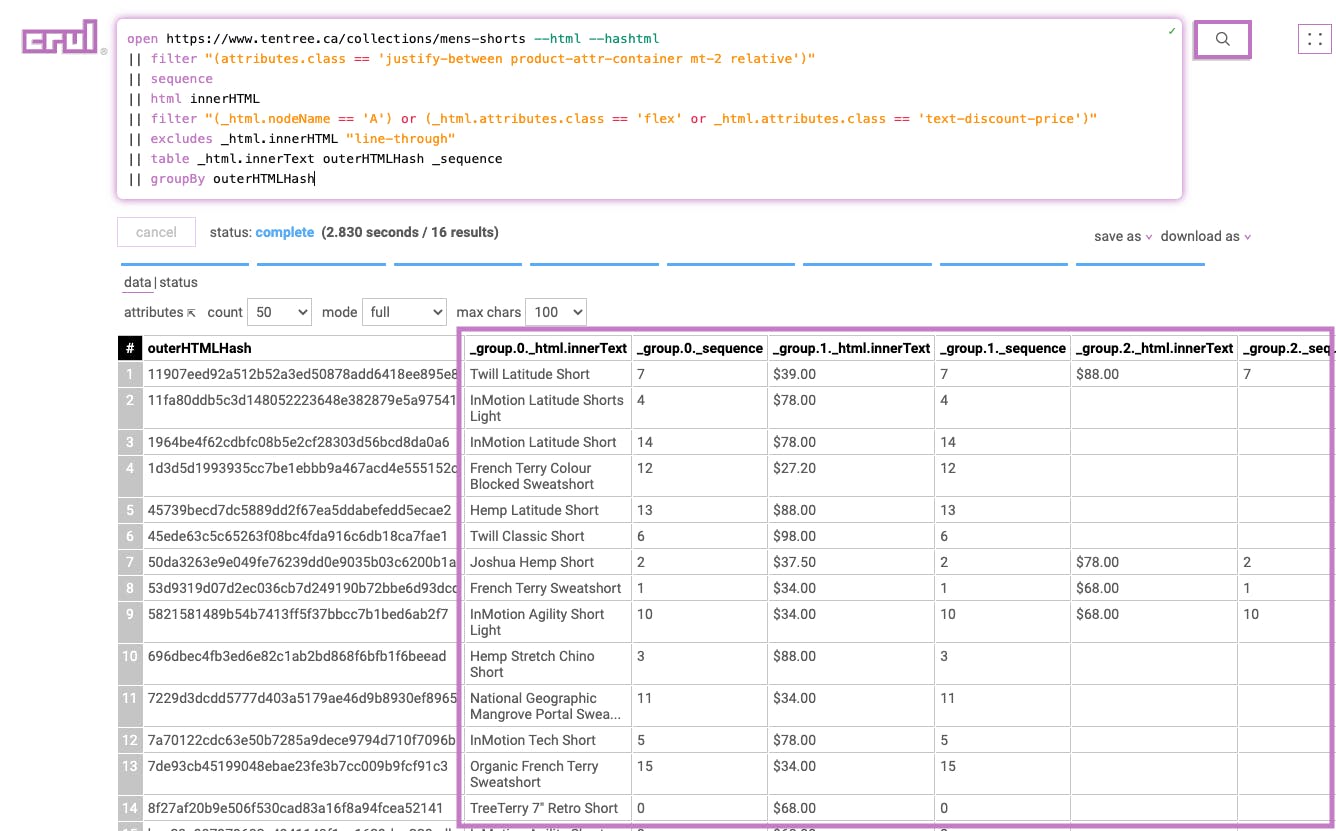
Task: Click hash 11907eed92a512b52a3ed in row 1
Action: pos(299,374)
